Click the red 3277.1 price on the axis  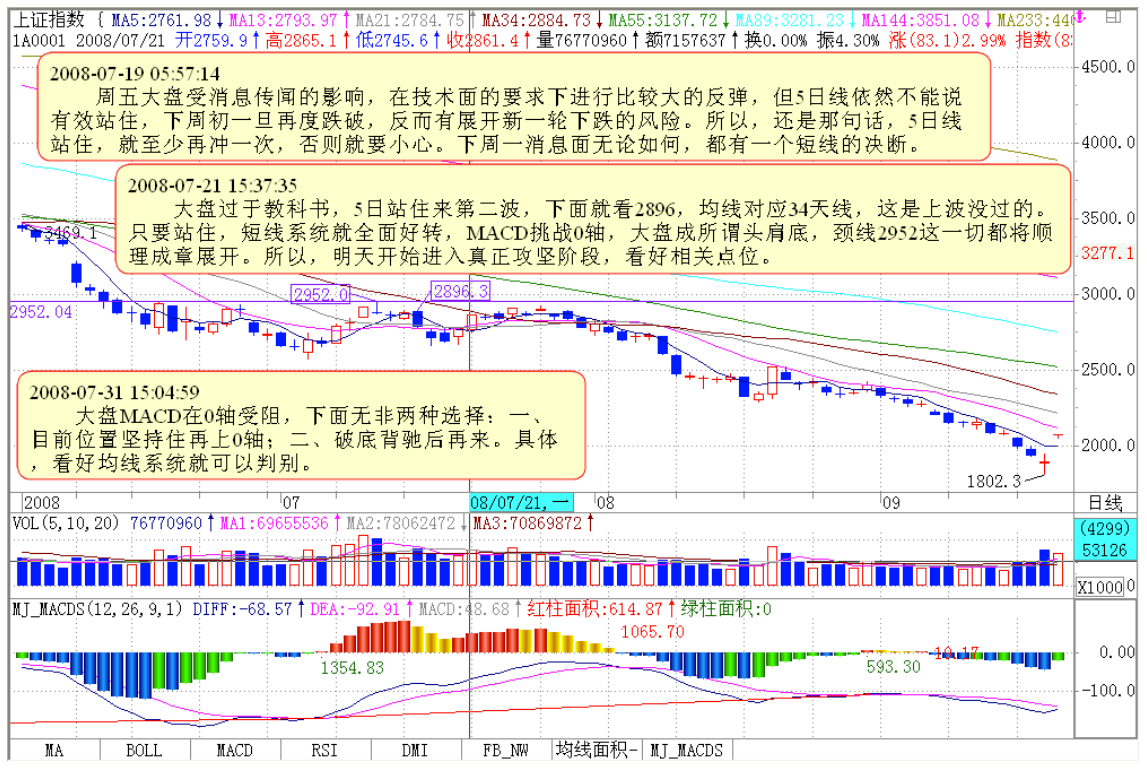click(1107, 253)
